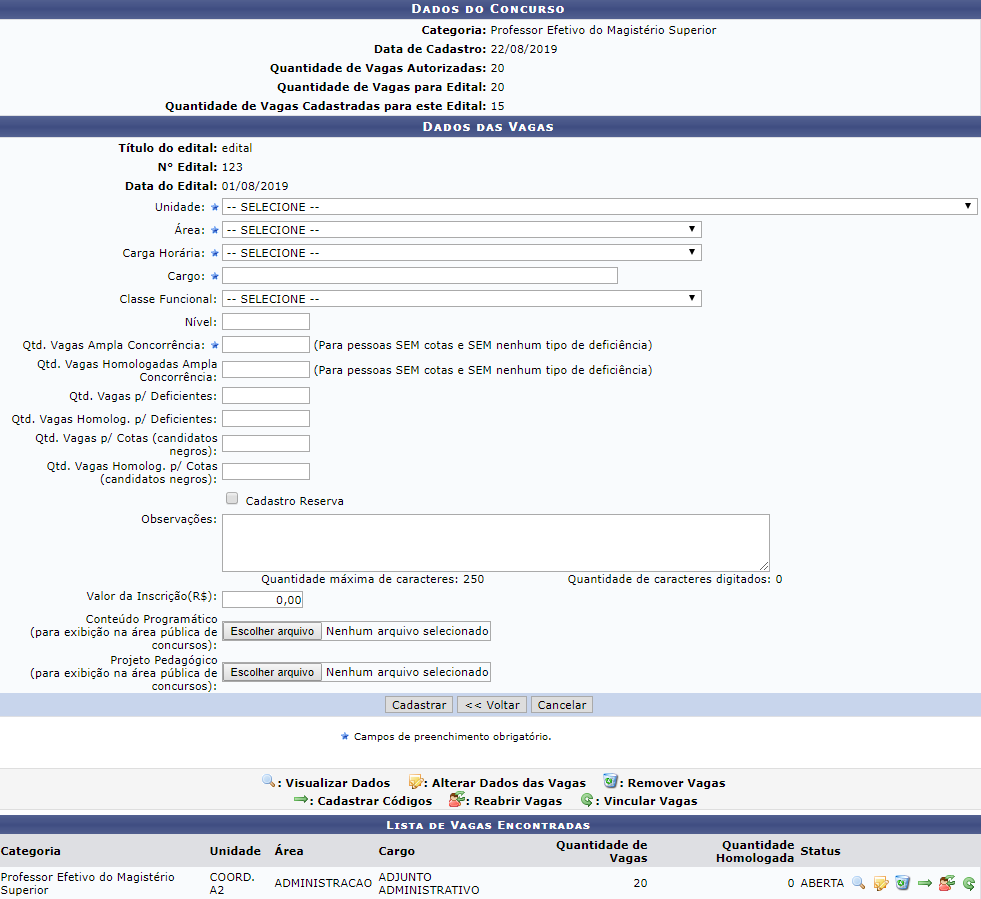This screenshot has width=981, height=899.
Task: Expand the Classe Funcional dropdown
Action: 461,299
